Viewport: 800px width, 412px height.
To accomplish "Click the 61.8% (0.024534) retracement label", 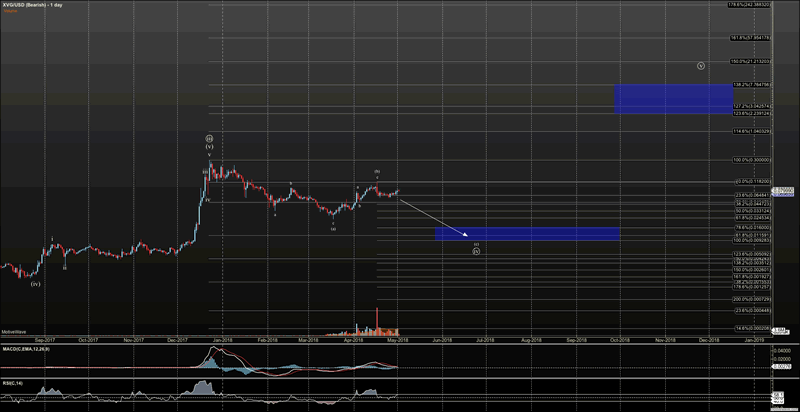I will coord(752,218).
